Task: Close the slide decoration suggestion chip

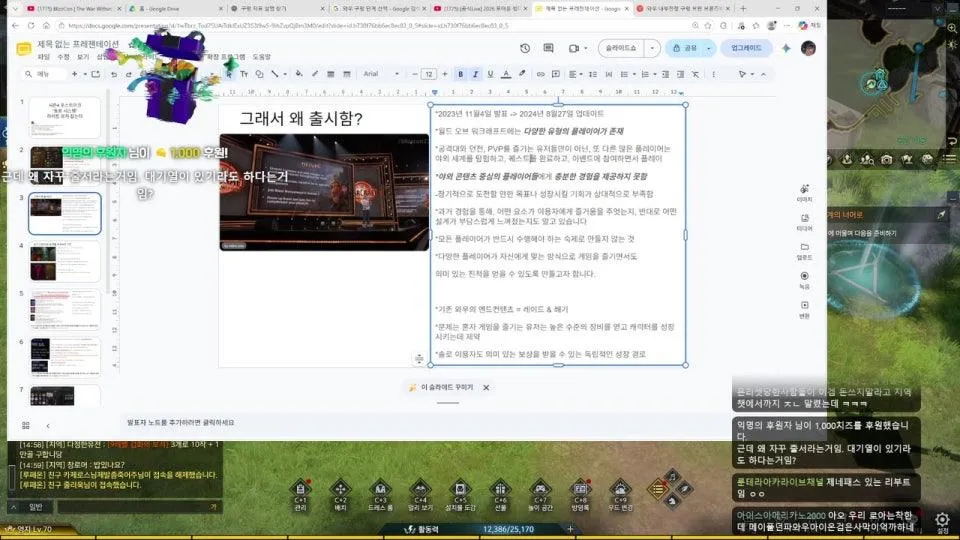Action: (x=486, y=388)
